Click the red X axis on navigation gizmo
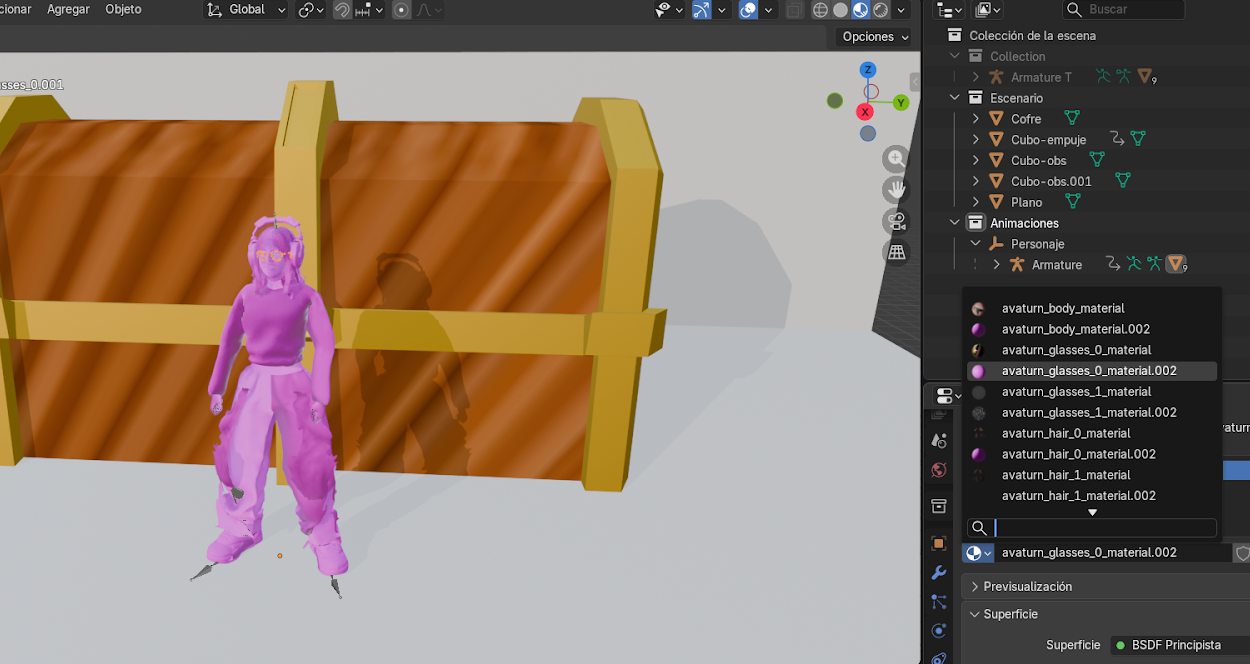Screen dimensions: 1250x664 click(x=866, y=112)
